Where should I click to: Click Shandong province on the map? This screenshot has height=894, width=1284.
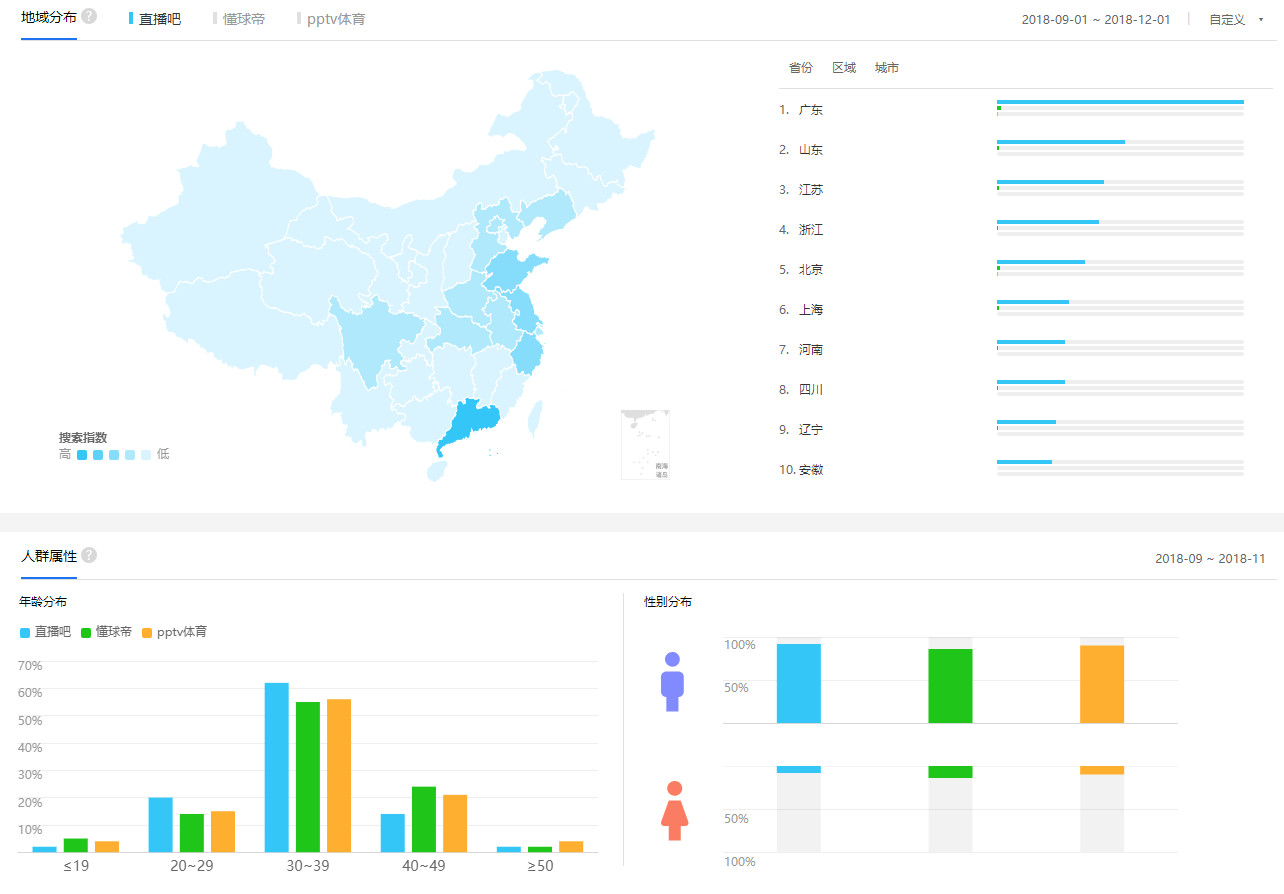[x=513, y=272]
